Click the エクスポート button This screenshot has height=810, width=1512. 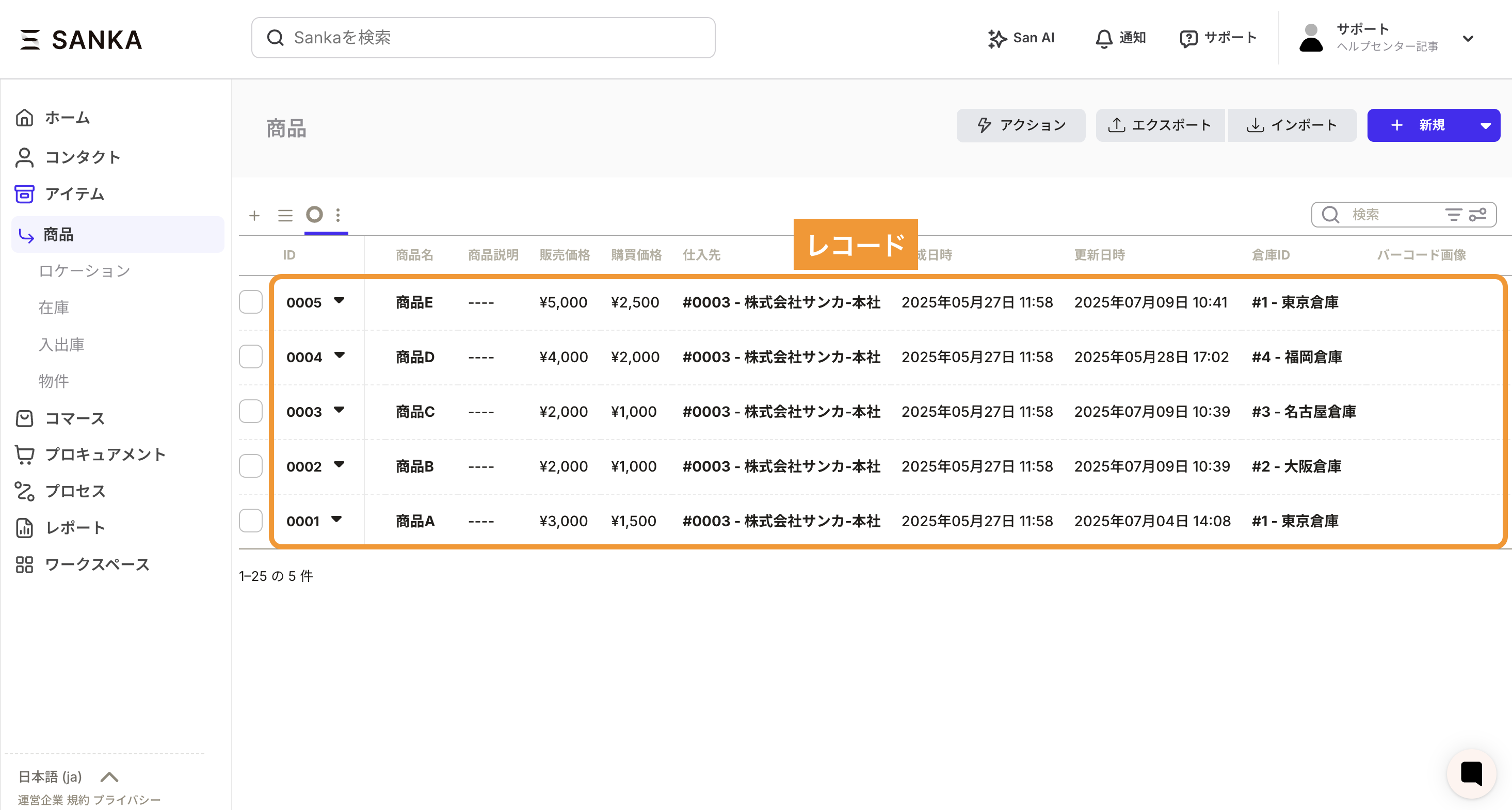(1160, 125)
